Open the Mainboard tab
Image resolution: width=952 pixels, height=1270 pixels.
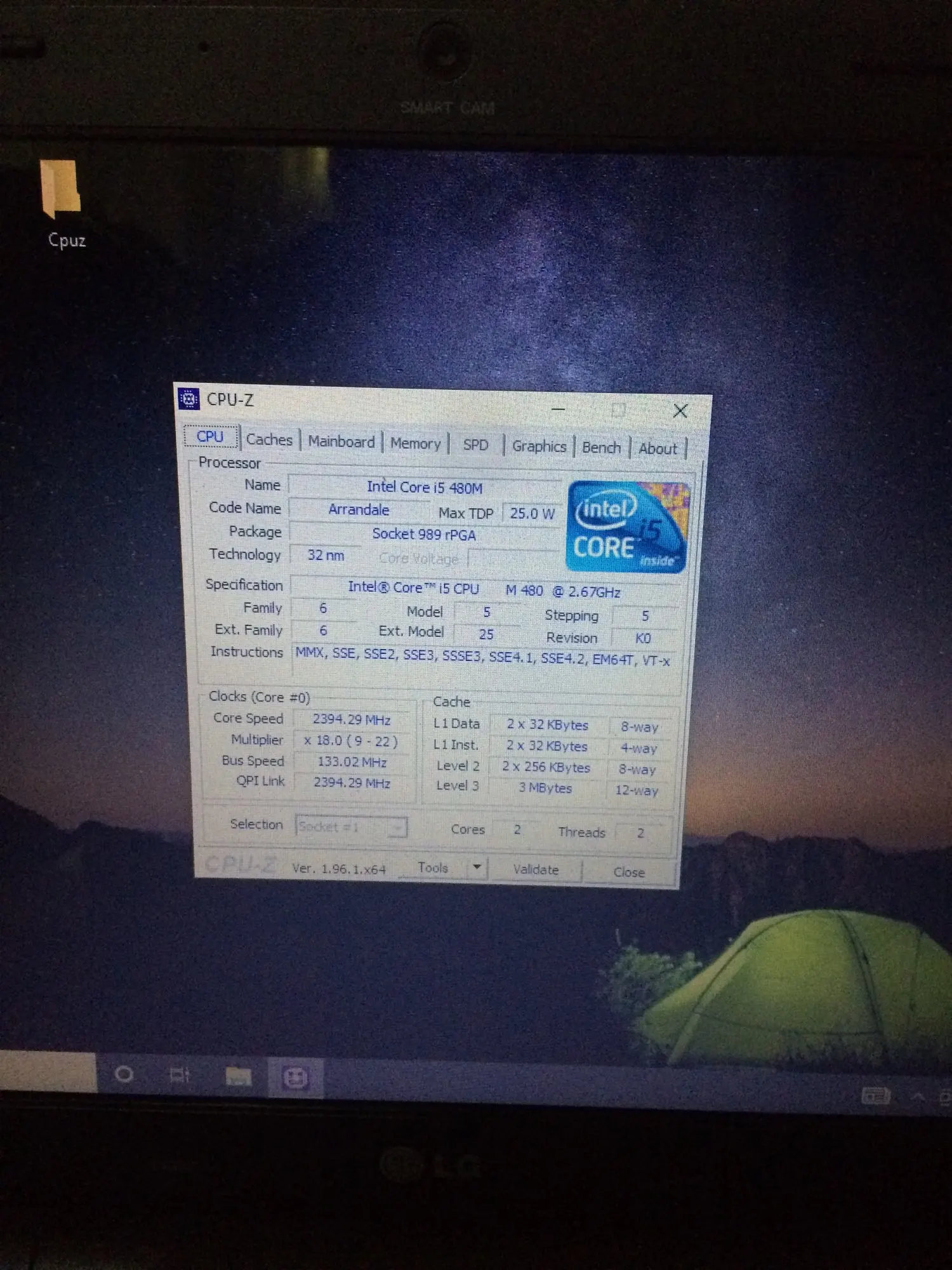point(341,441)
